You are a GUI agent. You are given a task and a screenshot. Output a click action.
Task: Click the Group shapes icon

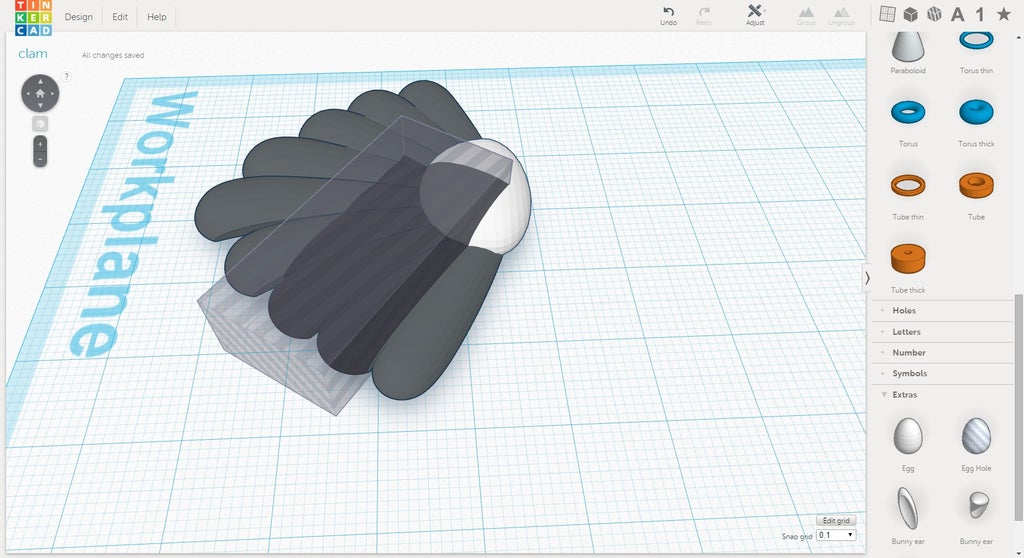coord(807,16)
